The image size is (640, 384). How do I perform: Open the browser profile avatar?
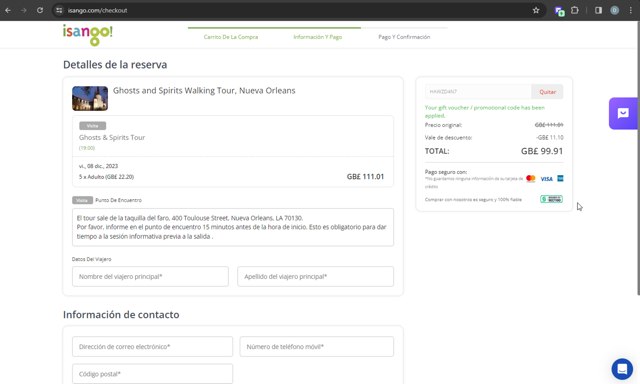click(614, 10)
